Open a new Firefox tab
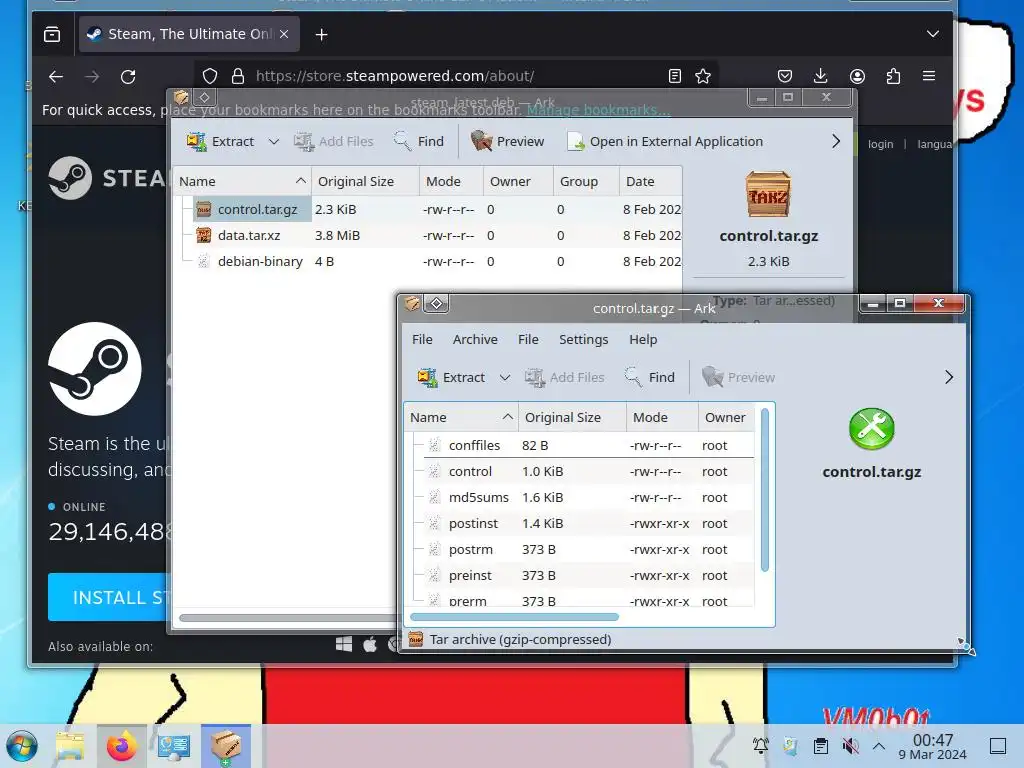 [x=321, y=35]
